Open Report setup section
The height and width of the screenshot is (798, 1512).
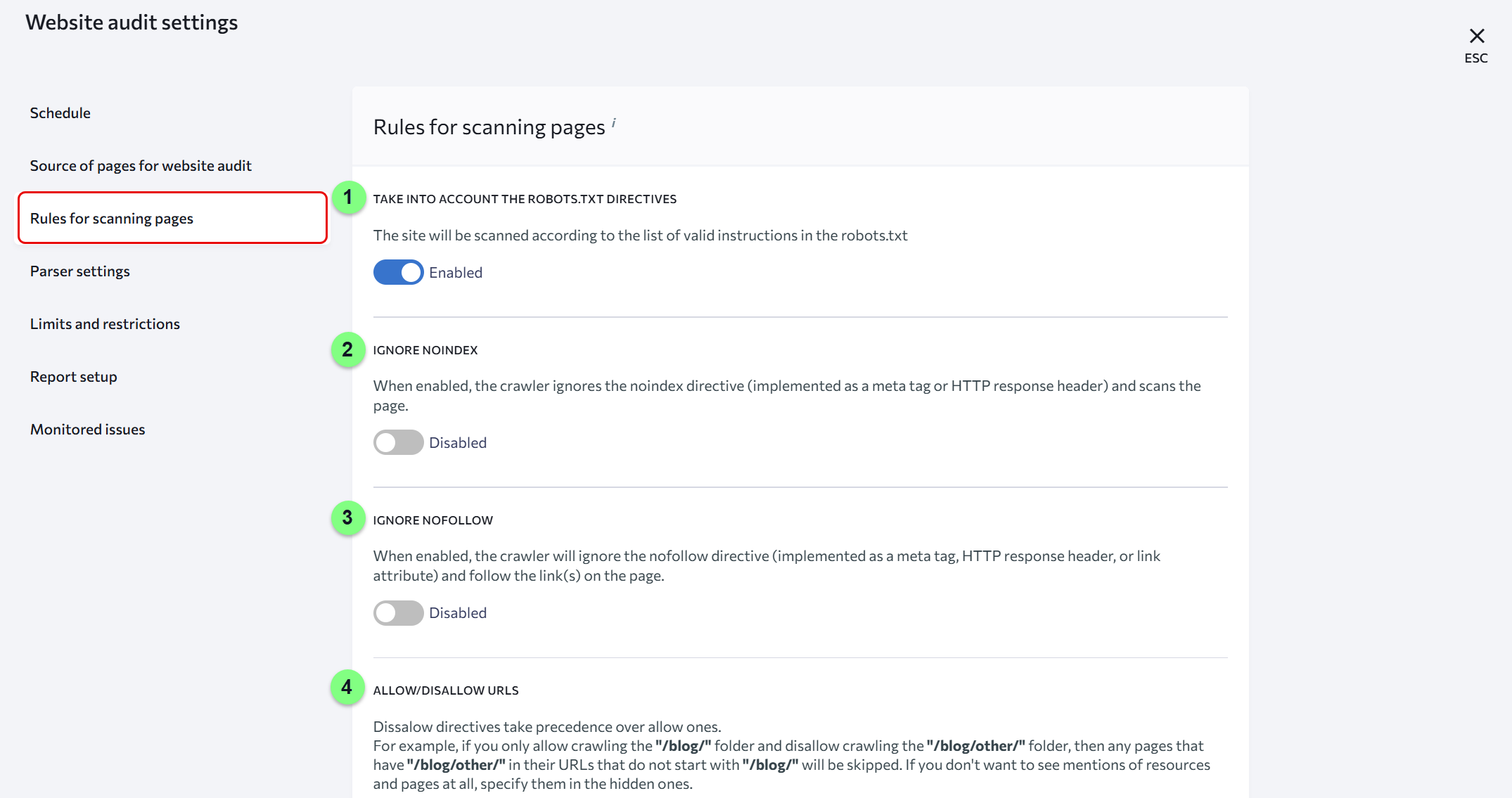[x=74, y=376]
